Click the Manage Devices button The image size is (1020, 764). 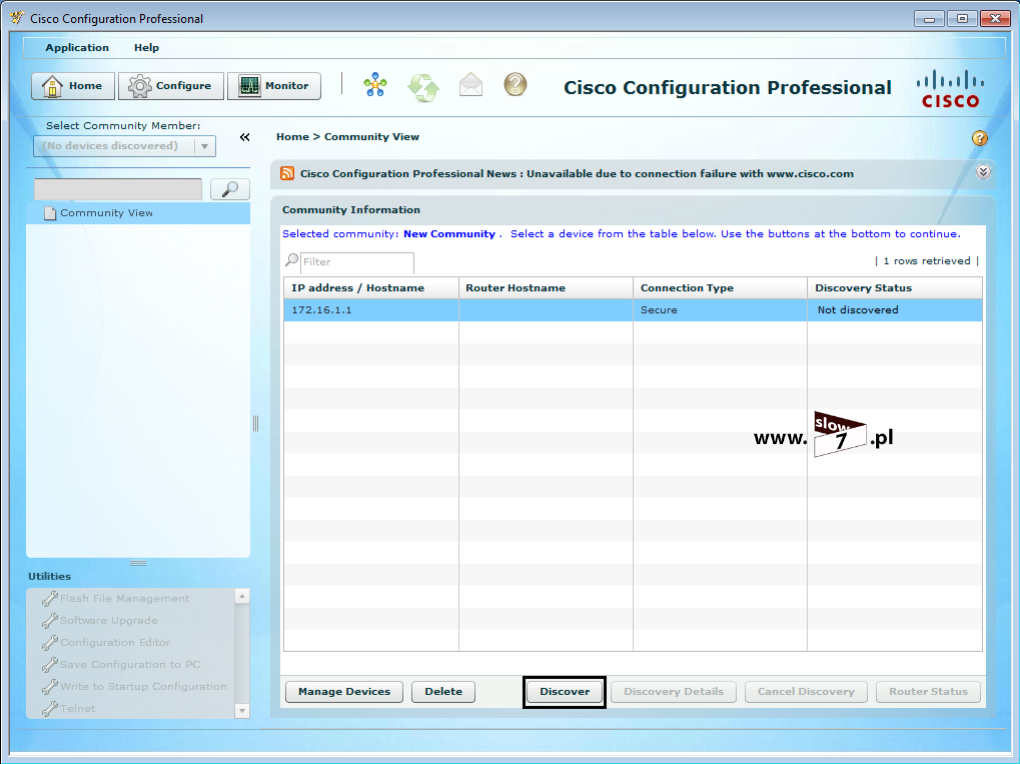344,692
